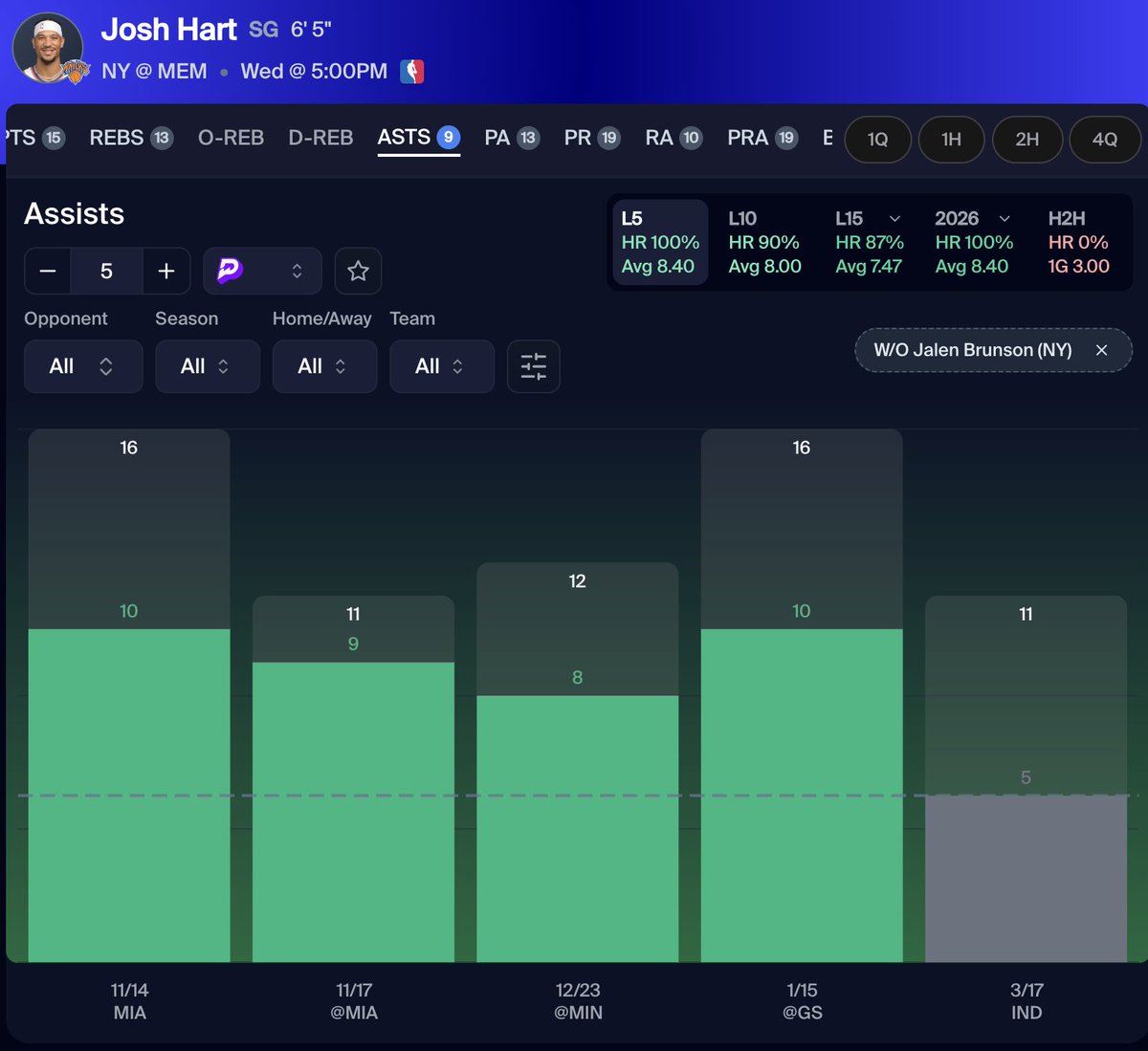Open the Team All dropdown
Image resolution: width=1148 pixels, height=1051 pixels.
click(442, 366)
